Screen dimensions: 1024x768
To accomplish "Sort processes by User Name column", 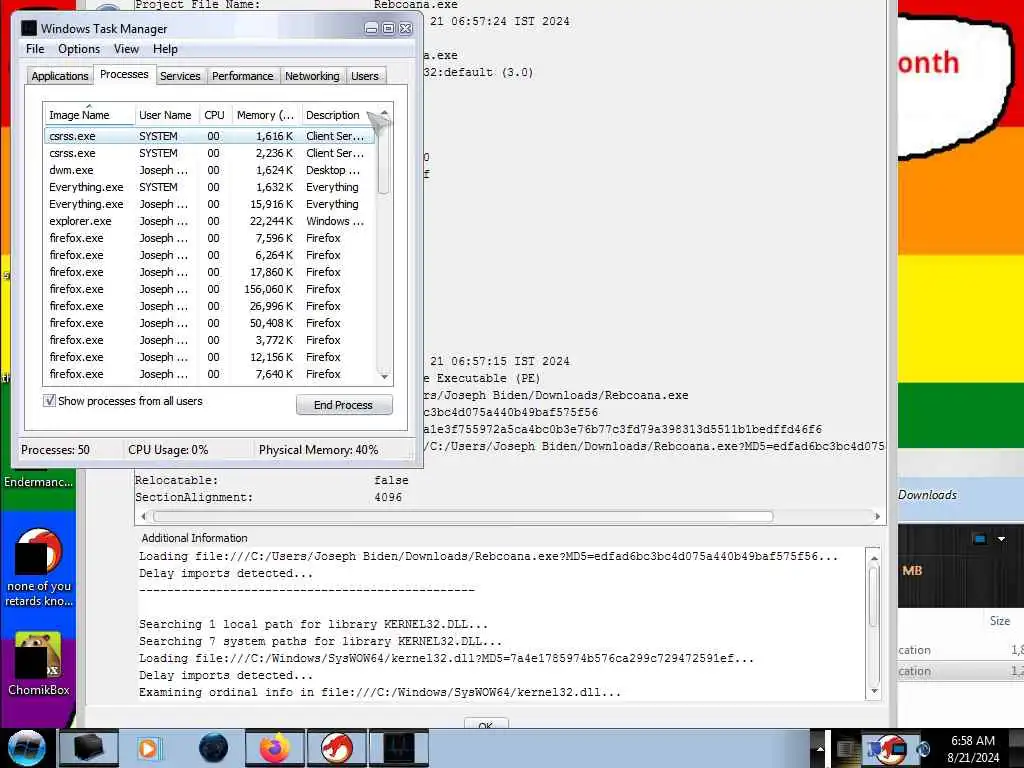I will tap(165, 115).
